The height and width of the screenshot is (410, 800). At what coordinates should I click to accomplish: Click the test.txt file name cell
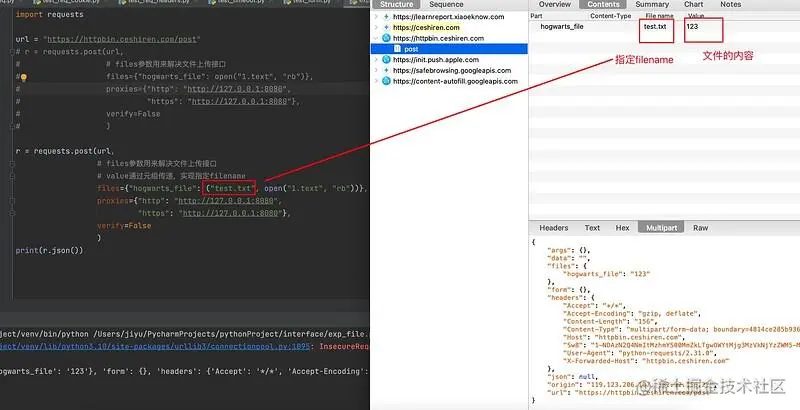coord(655,27)
